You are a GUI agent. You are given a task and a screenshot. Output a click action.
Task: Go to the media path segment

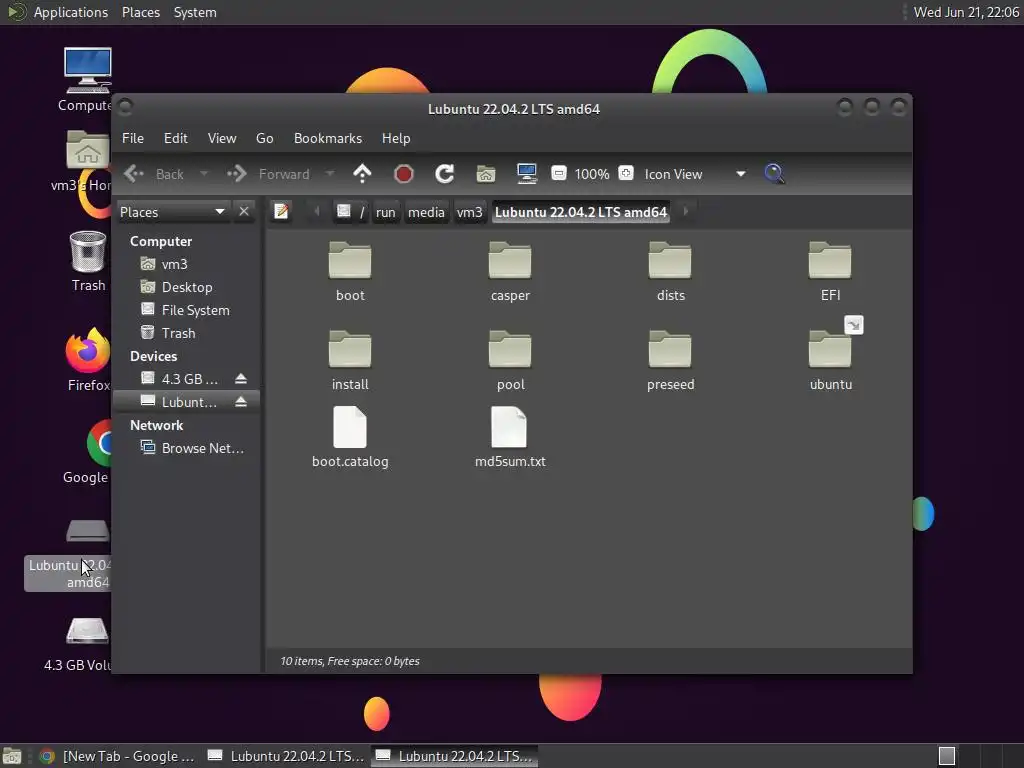(x=426, y=212)
